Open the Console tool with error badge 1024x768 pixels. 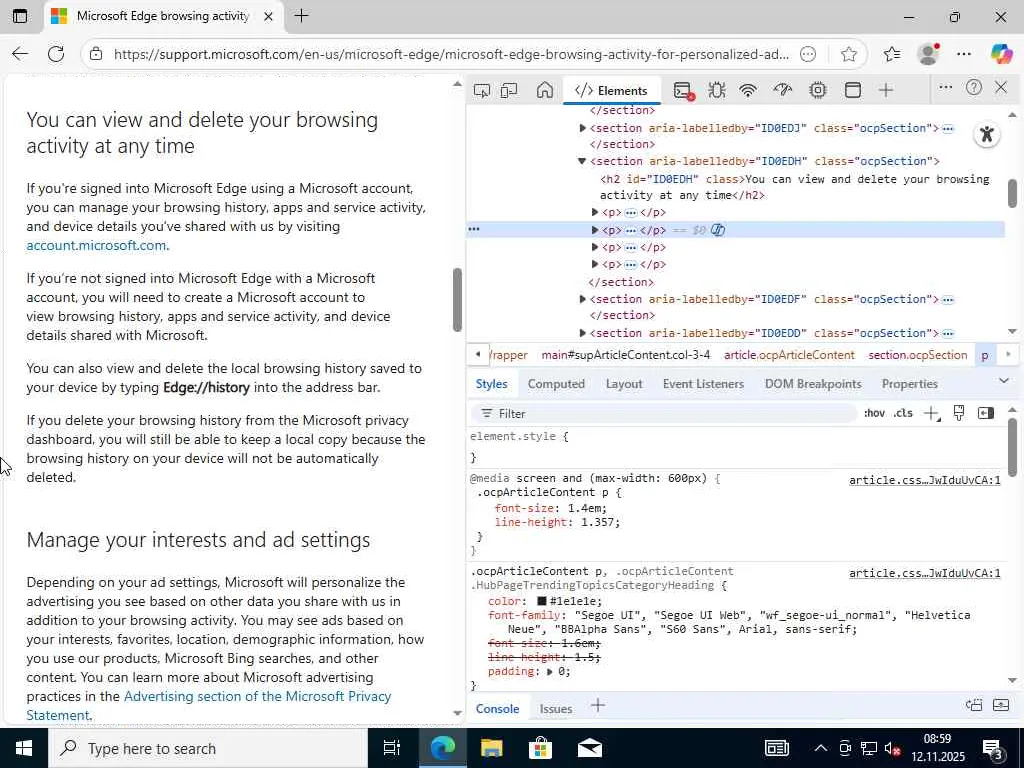[683, 91]
